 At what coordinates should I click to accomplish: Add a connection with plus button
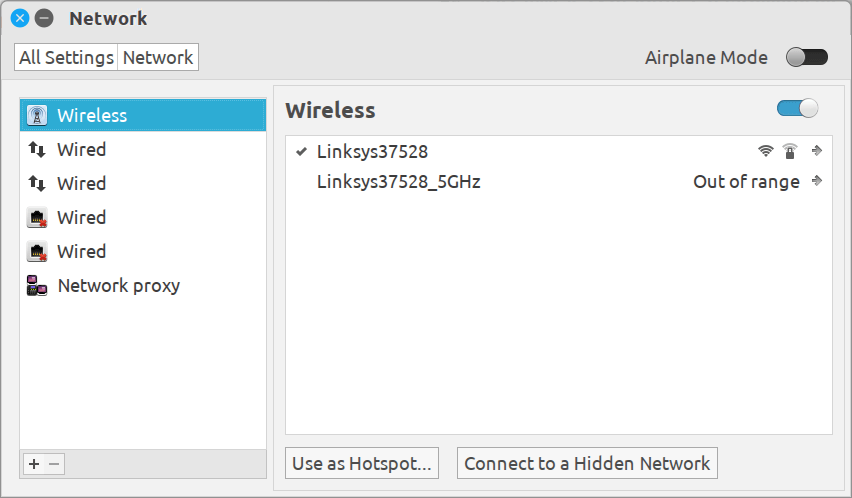point(34,464)
